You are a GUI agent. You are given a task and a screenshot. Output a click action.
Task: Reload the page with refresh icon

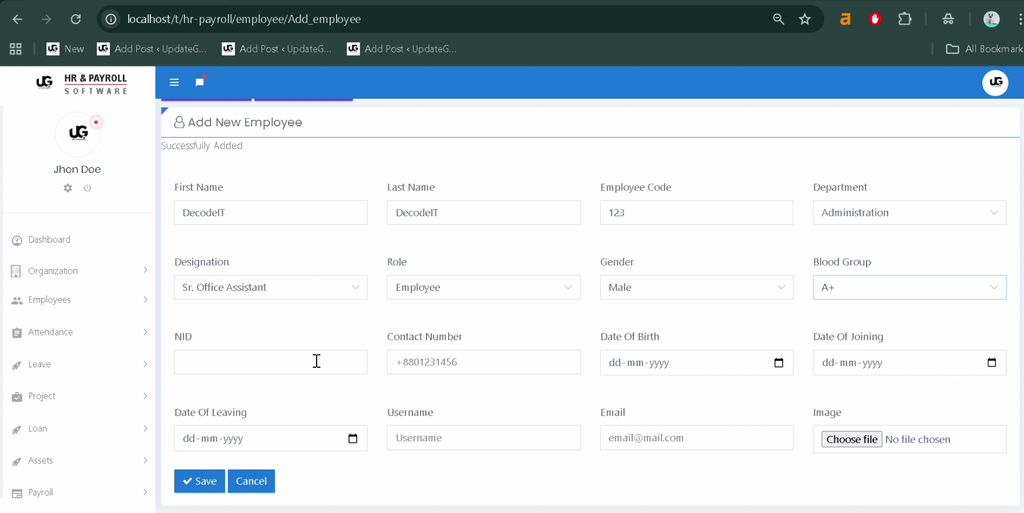pos(76,19)
